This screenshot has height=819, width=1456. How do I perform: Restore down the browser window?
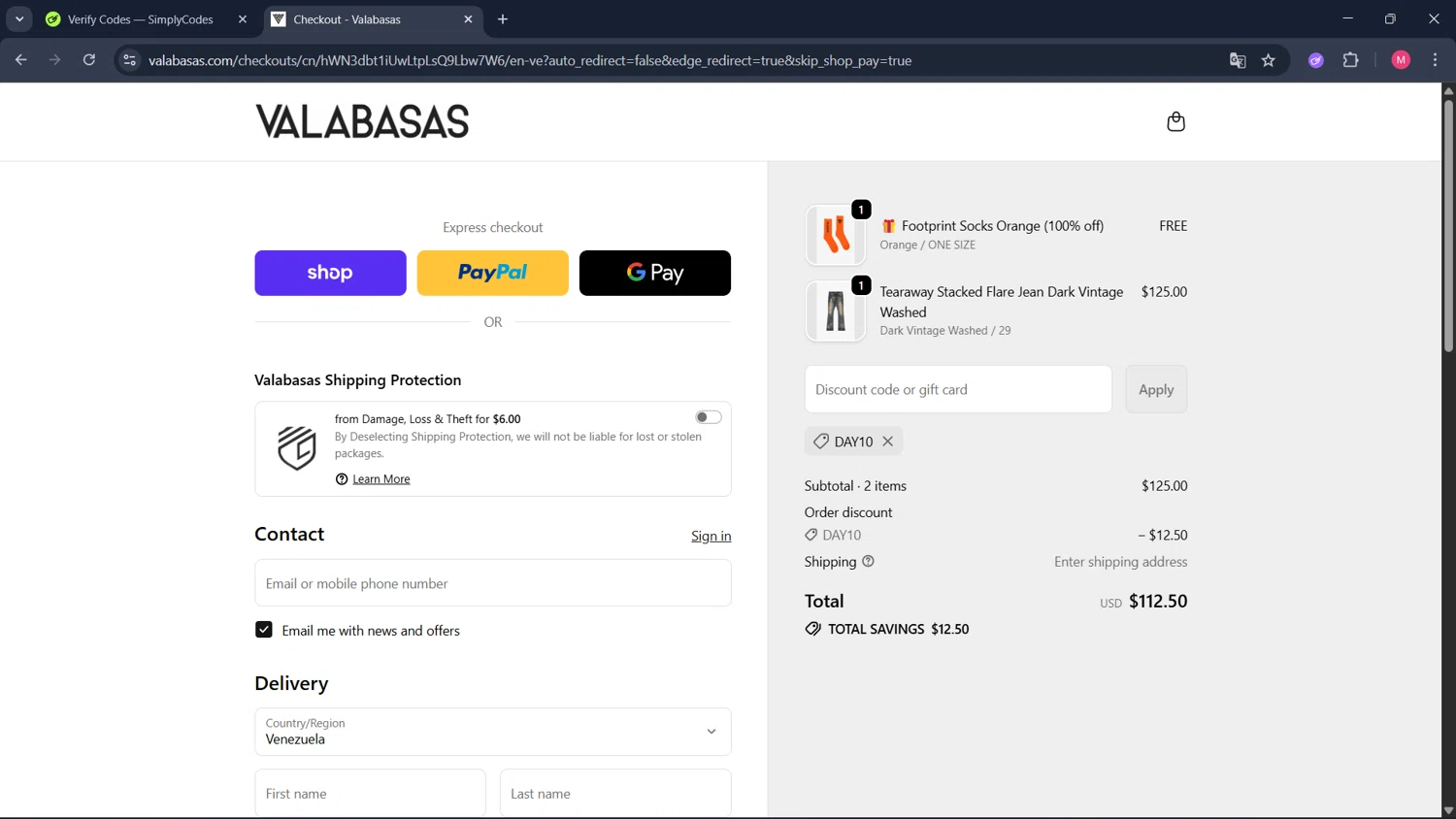click(x=1390, y=18)
